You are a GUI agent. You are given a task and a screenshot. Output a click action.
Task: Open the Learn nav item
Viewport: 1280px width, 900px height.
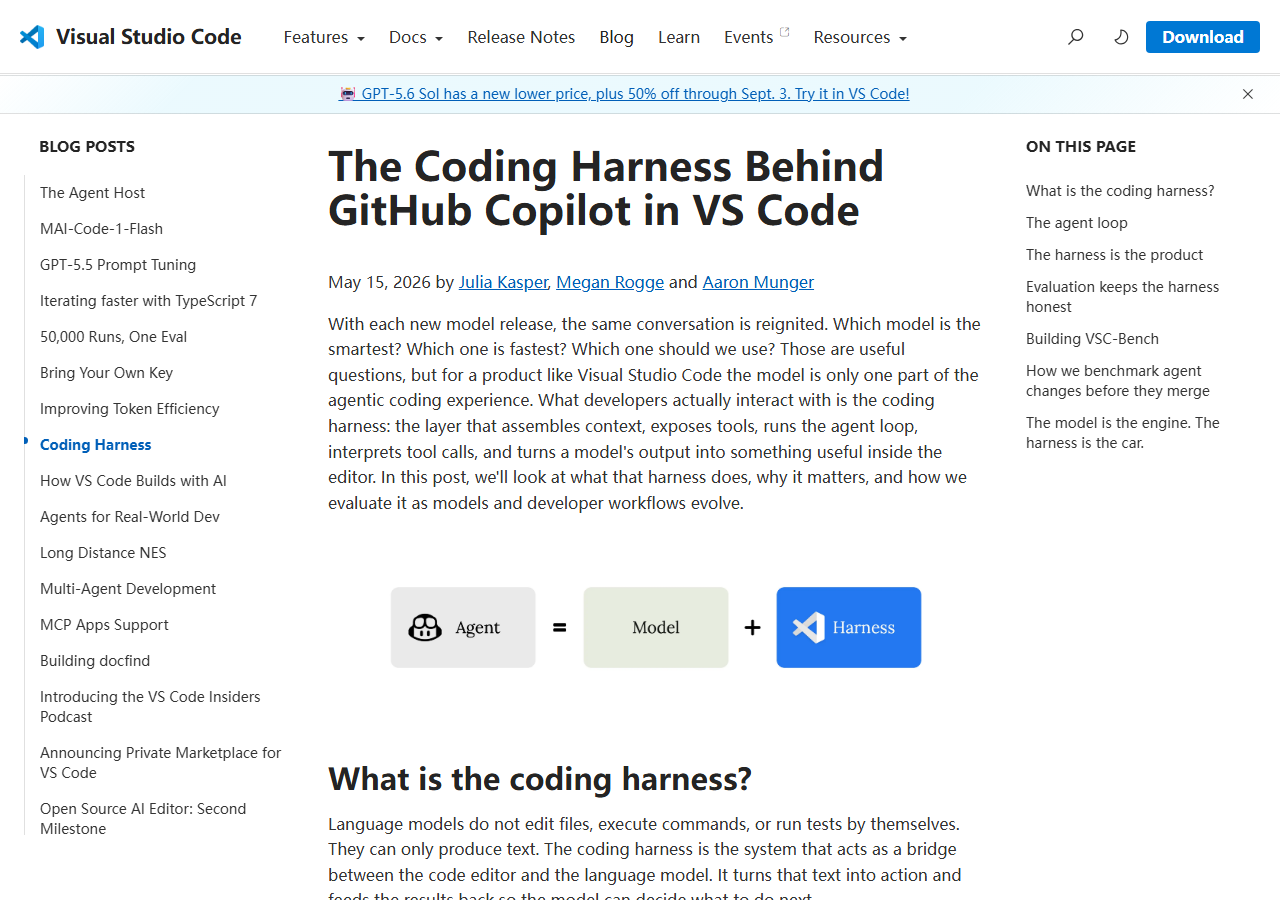pos(679,37)
